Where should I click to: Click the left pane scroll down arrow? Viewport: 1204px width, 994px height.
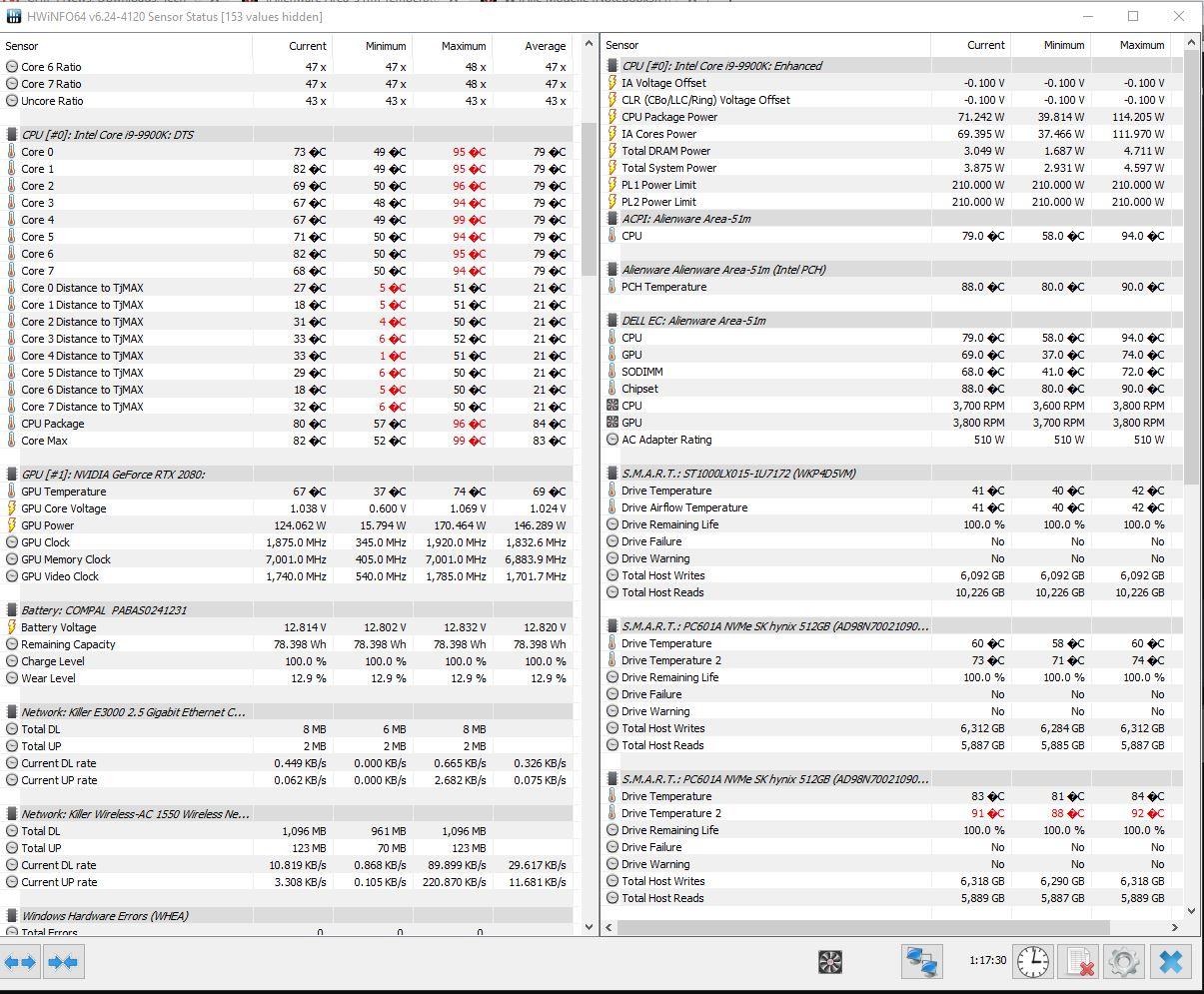pyautogui.click(x=589, y=927)
